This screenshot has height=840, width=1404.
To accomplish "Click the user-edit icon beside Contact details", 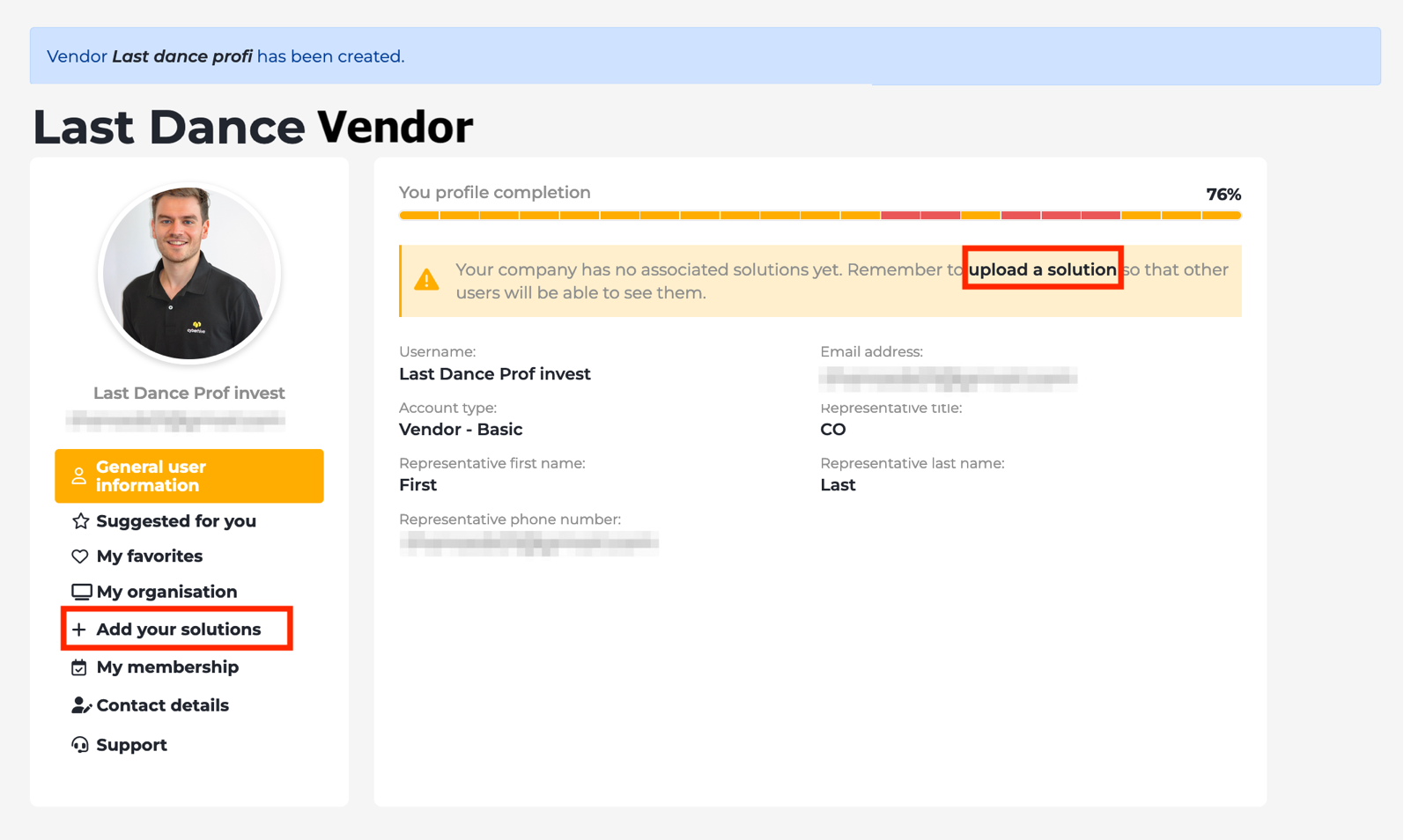I will coord(81,705).
